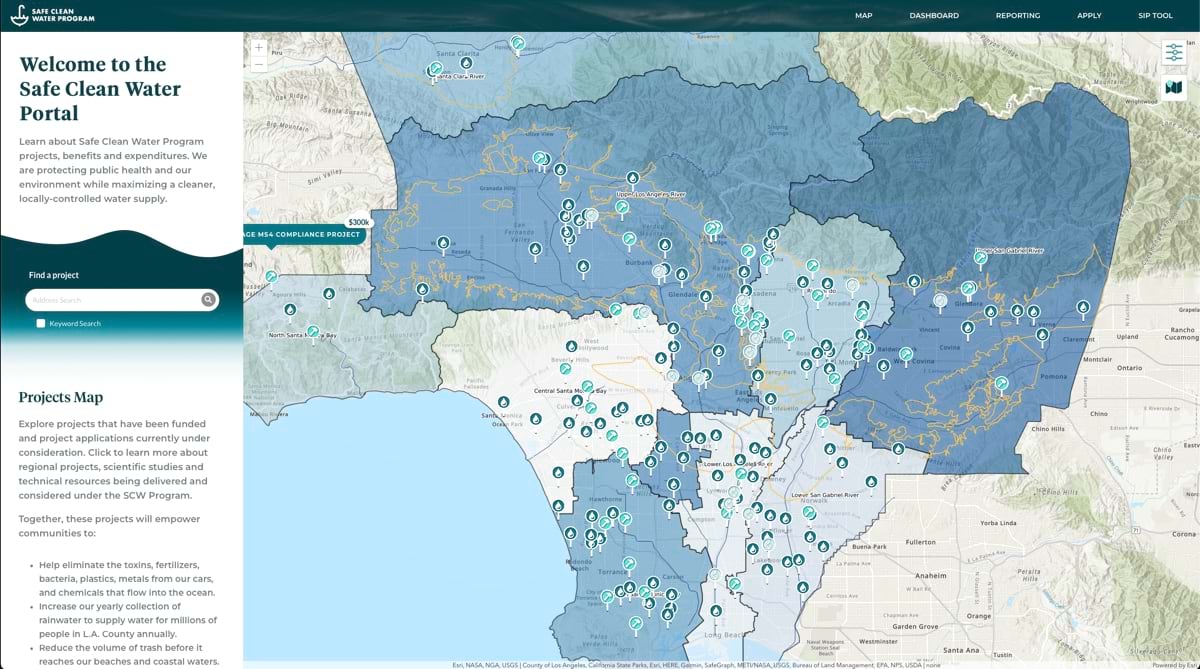Select hammer marker at North Santa Monica Bay label
This screenshot has width=1200, height=669.
313,332
